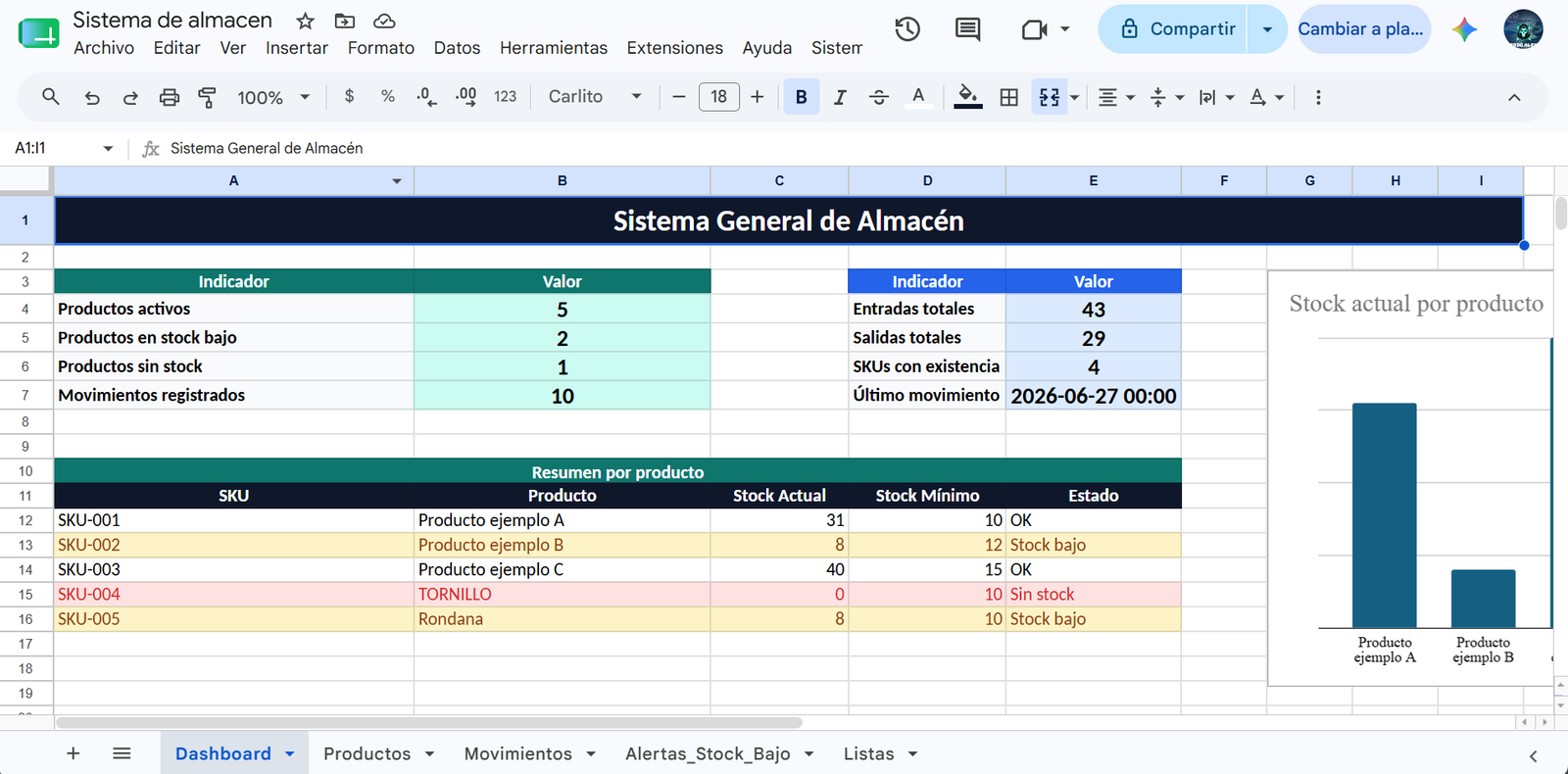The width and height of the screenshot is (1568, 774).
Task: Increase decimal places
Action: point(466,96)
